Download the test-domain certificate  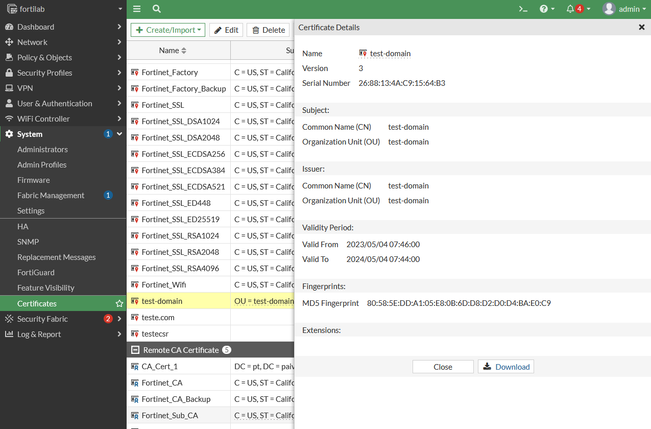(506, 367)
